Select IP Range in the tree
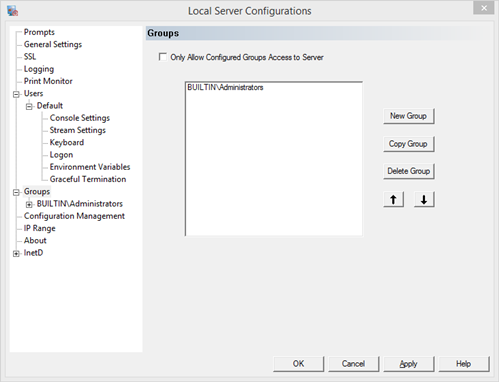Image resolution: width=499 pixels, height=382 pixels. click(x=39, y=228)
